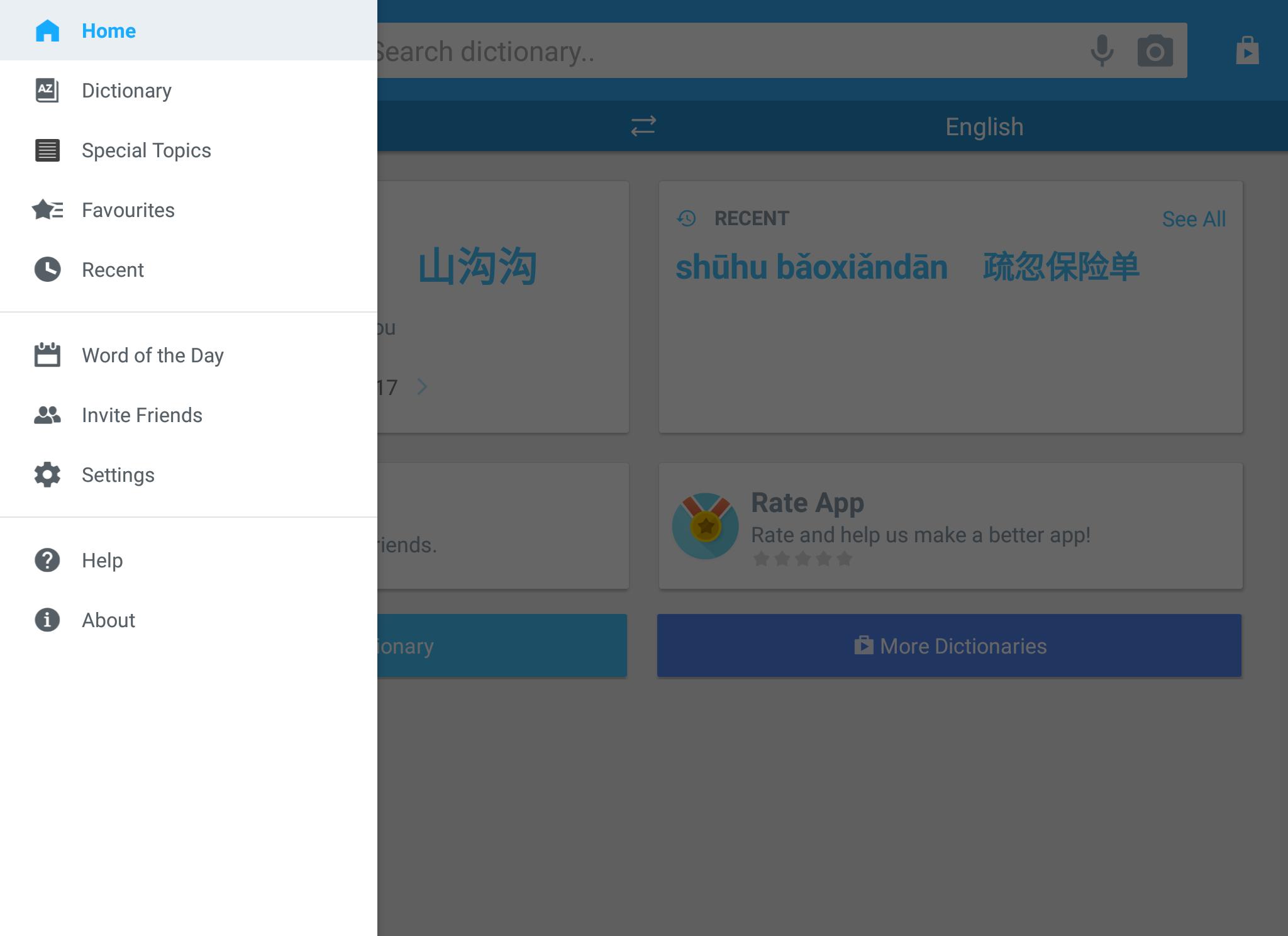The width and height of the screenshot is (1288, 936).
Task: Select Invite Friends menu entry
Action: [189, 415]
